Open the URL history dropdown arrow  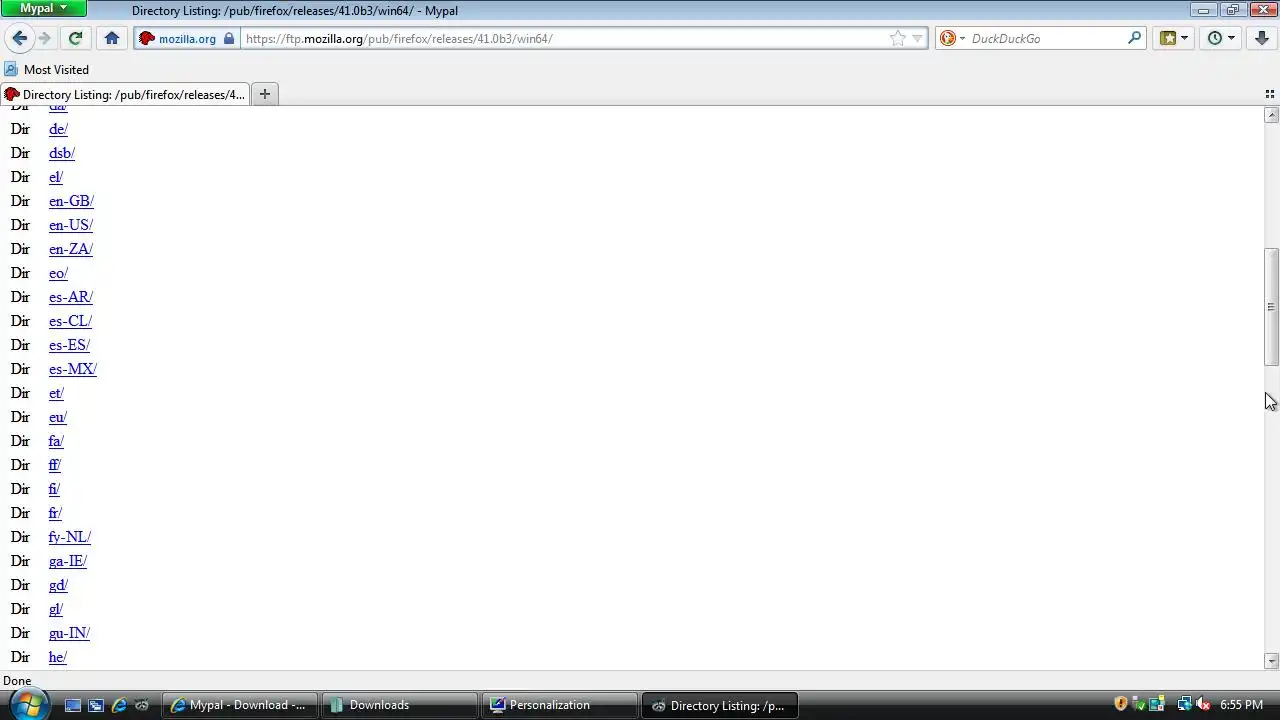point(918,38)
